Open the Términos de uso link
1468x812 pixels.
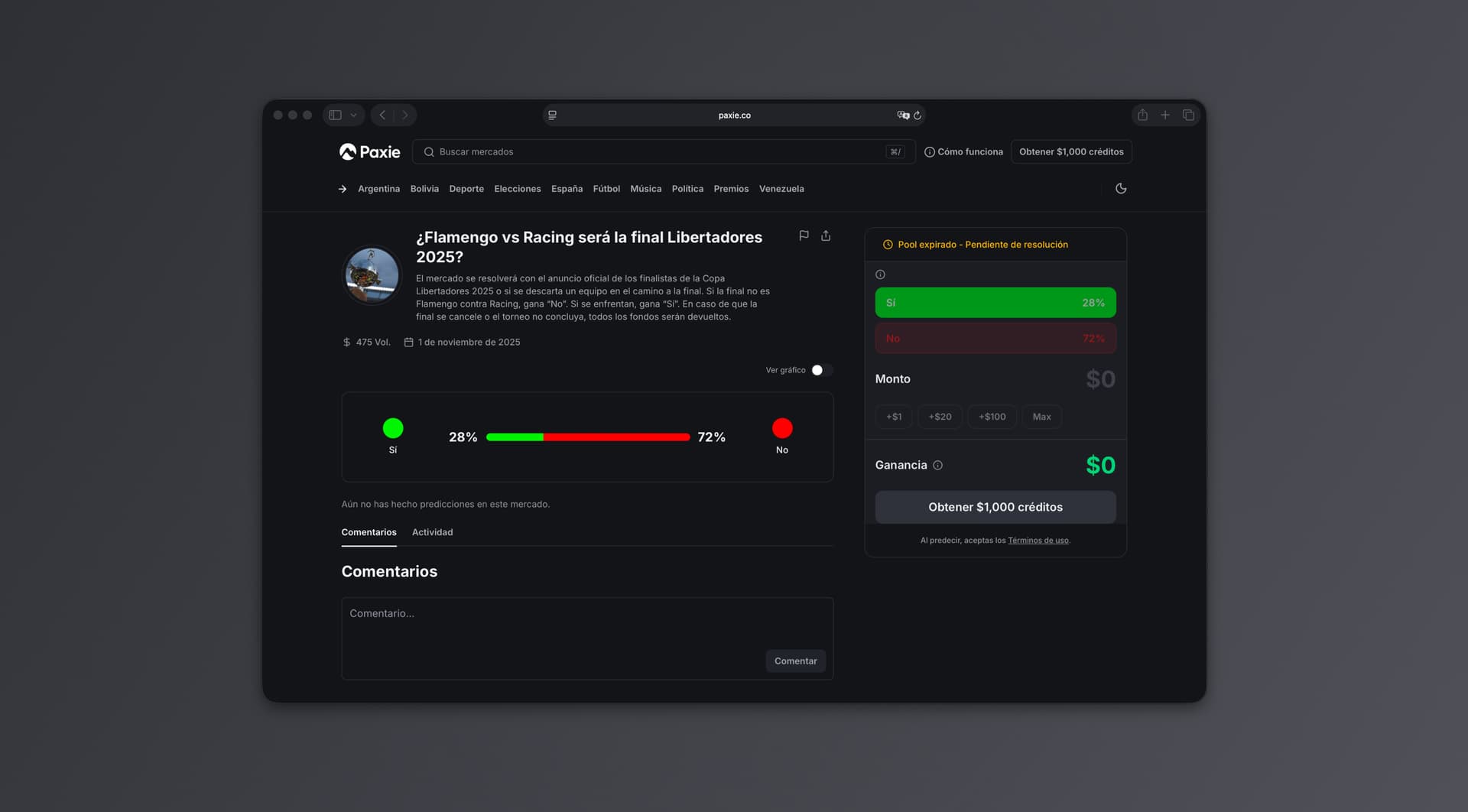tap(1038, 541)
